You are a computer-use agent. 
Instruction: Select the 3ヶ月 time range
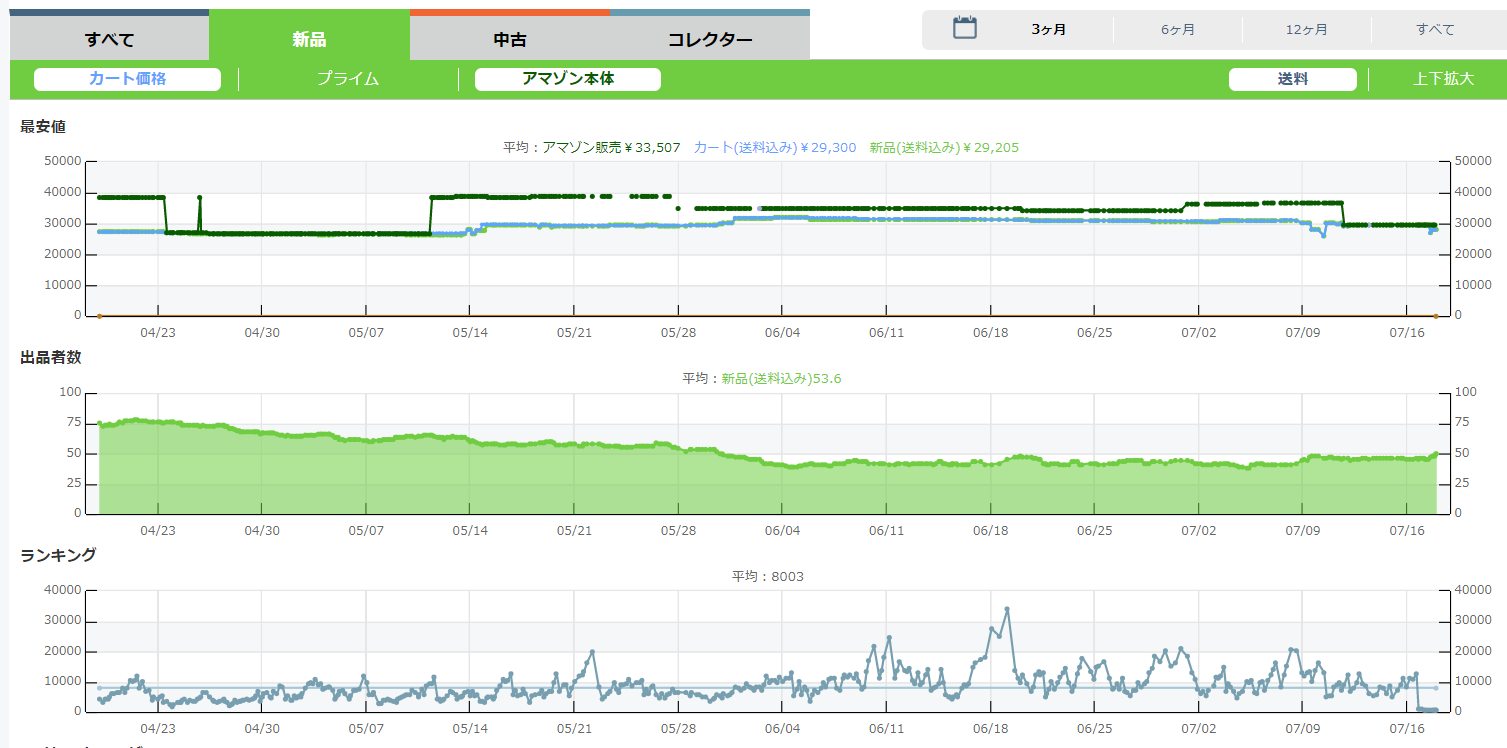pyautogui.click(x=1049, y=30)
